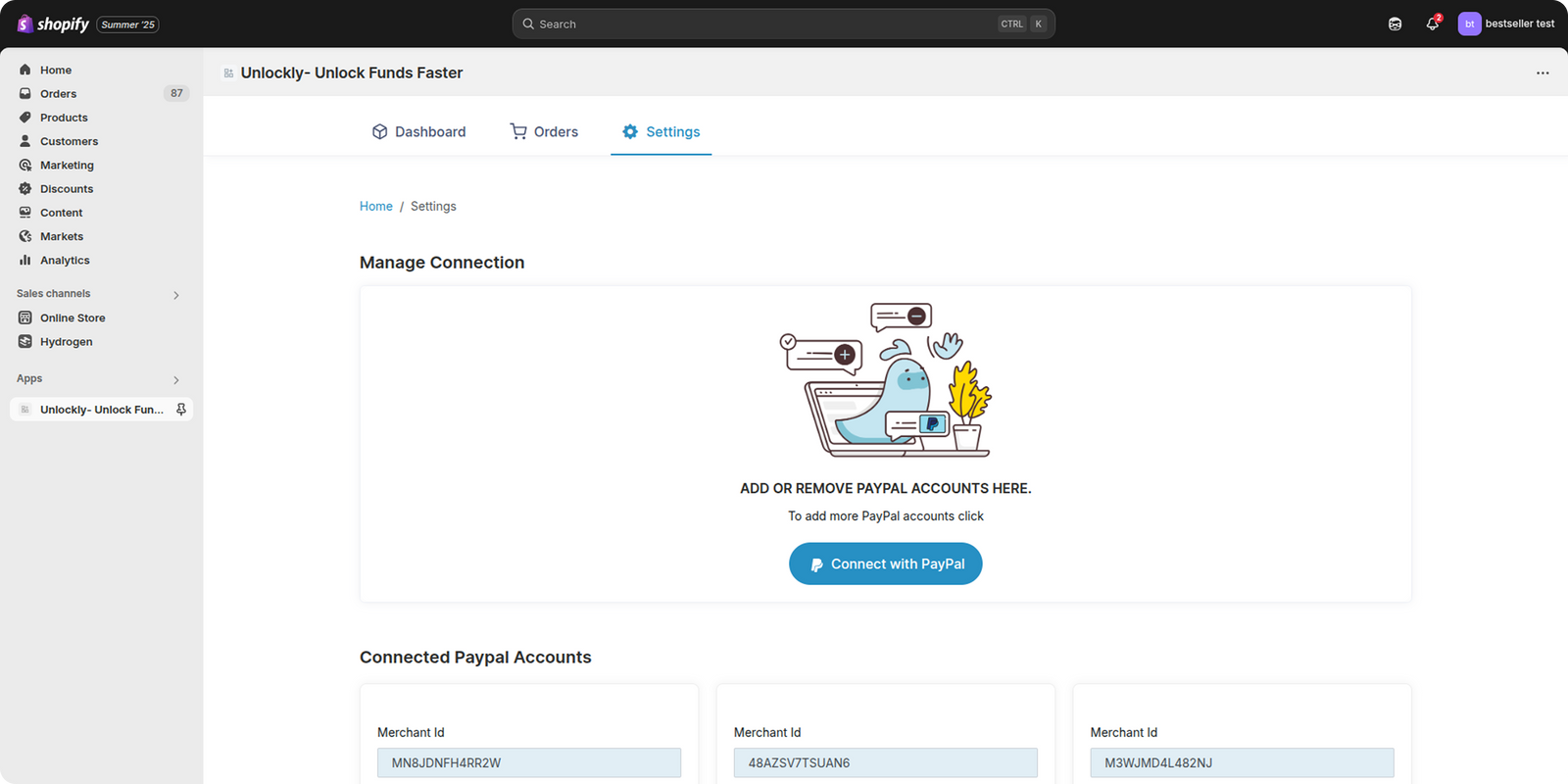Open Hydrogen sales channel
Image resolution: width=1568 pixels, height=784 pixels.
coord(66,342)
